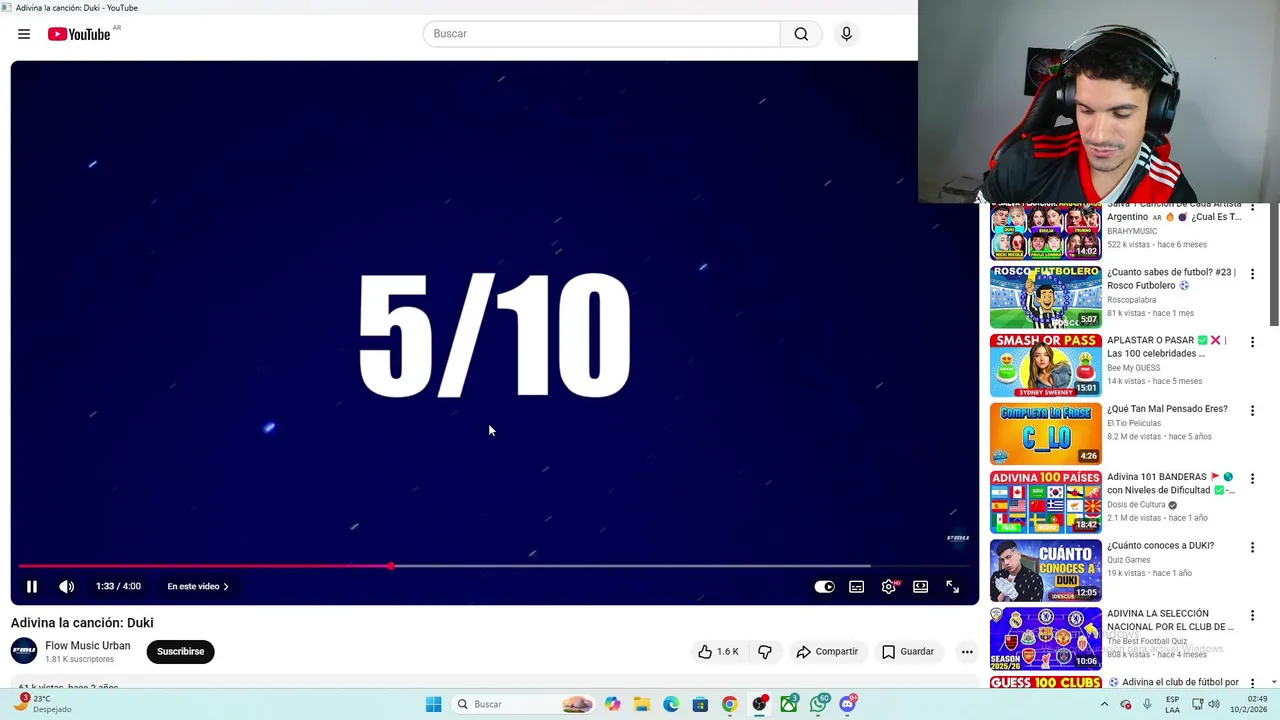Open Copilot from the taskbar
This screenshot has width=1280, height=720.
[612, 704]
